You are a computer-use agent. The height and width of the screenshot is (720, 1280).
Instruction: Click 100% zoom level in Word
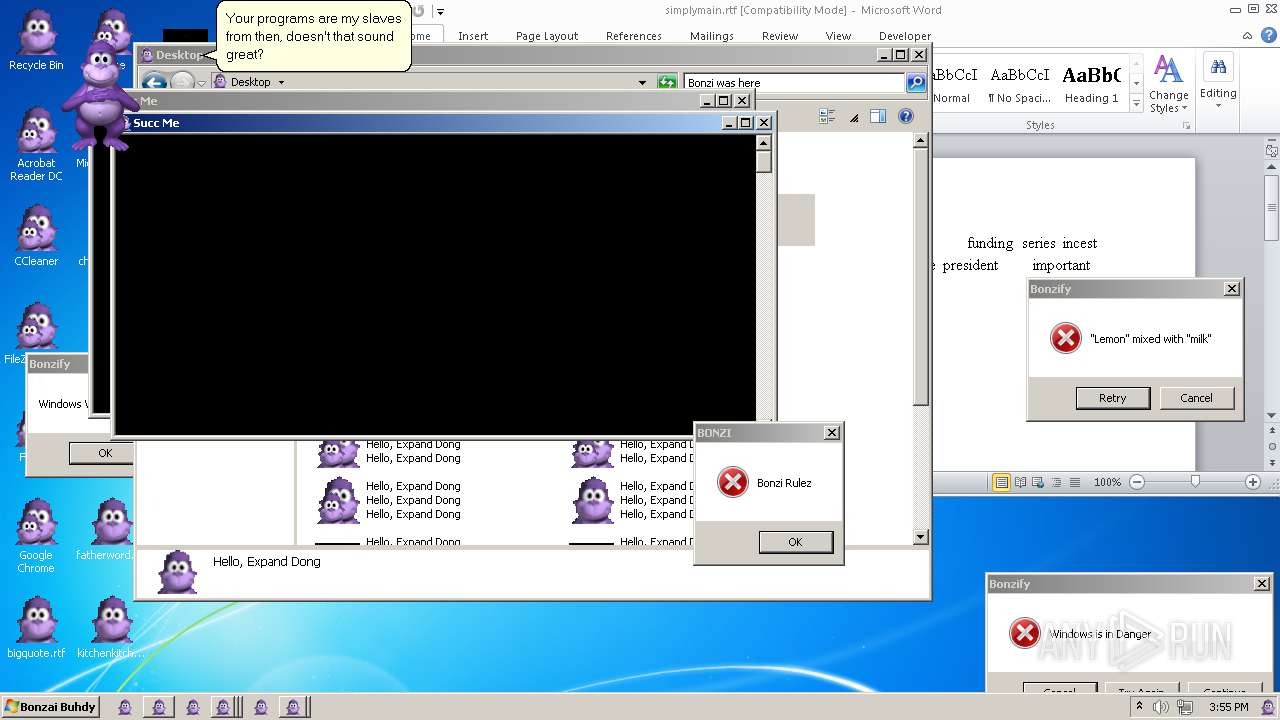click(x=1107, y=482)
